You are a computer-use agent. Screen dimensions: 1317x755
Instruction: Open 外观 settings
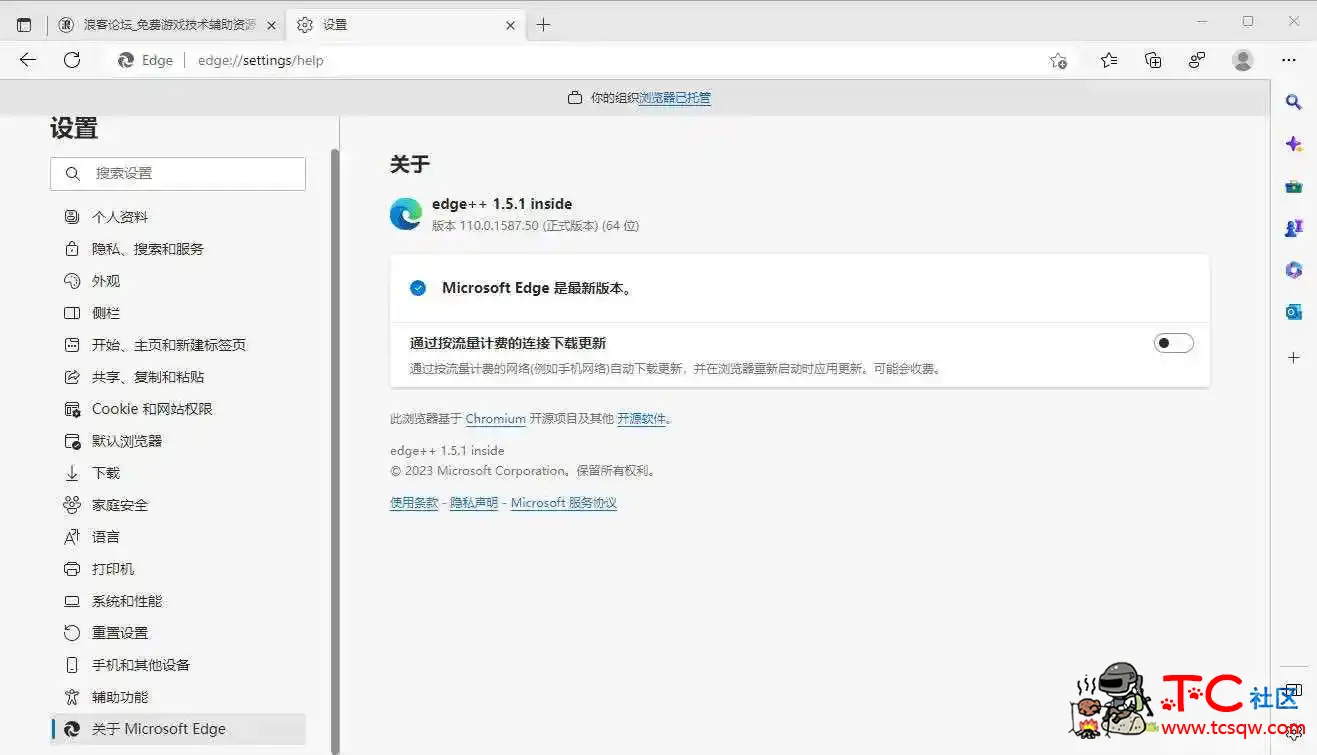pyautogui.click(x=178, y=281)
